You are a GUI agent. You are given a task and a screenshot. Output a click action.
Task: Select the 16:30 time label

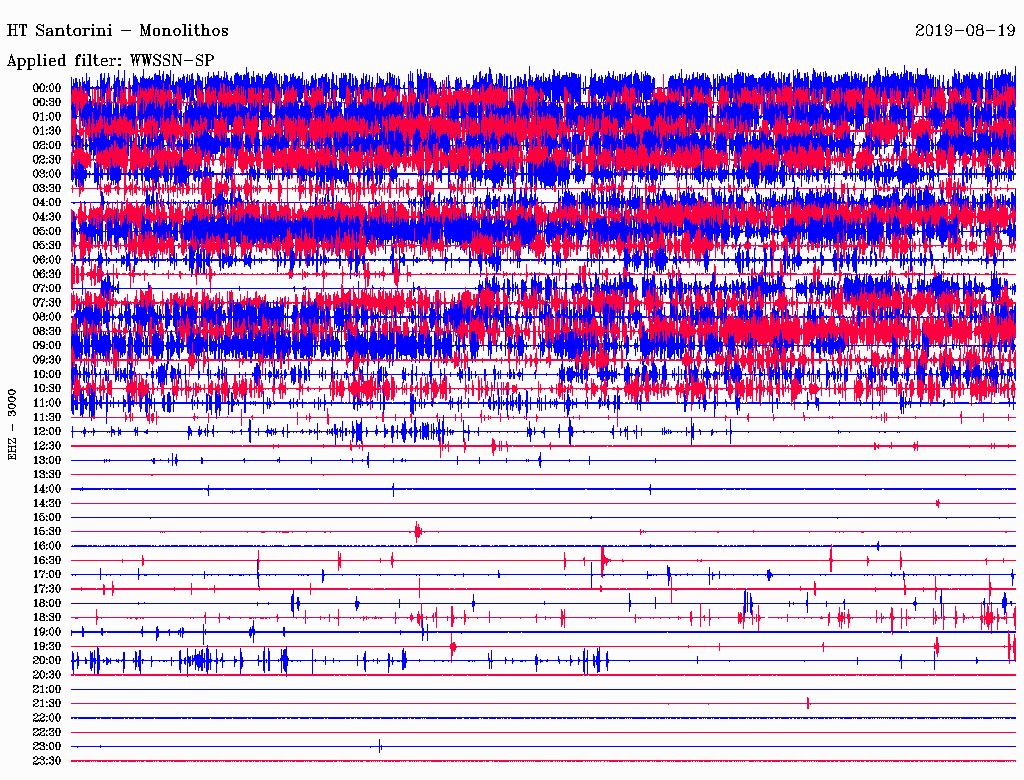(47, 561)
